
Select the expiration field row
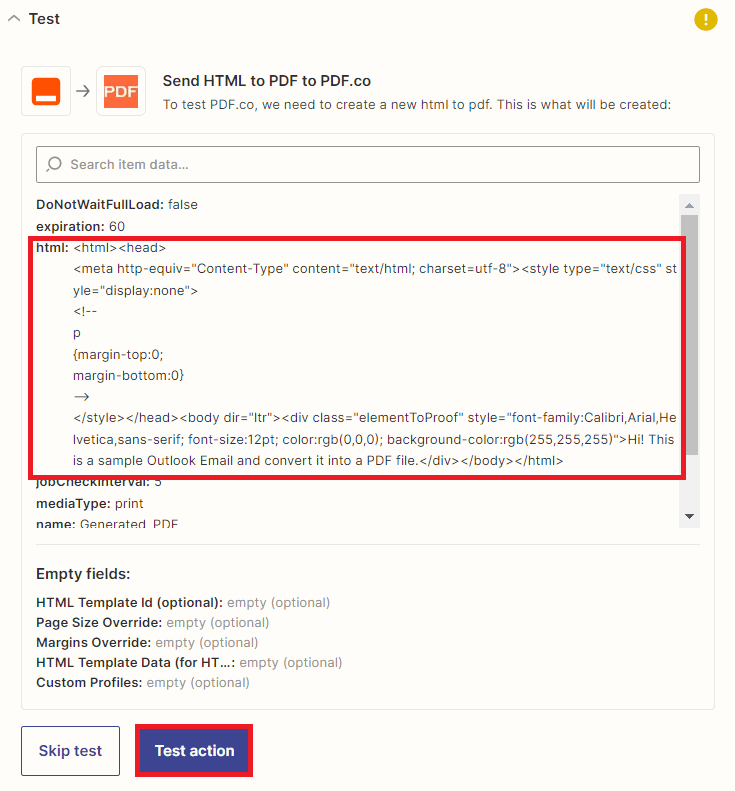pyautogui.click(x=80, y=226)
